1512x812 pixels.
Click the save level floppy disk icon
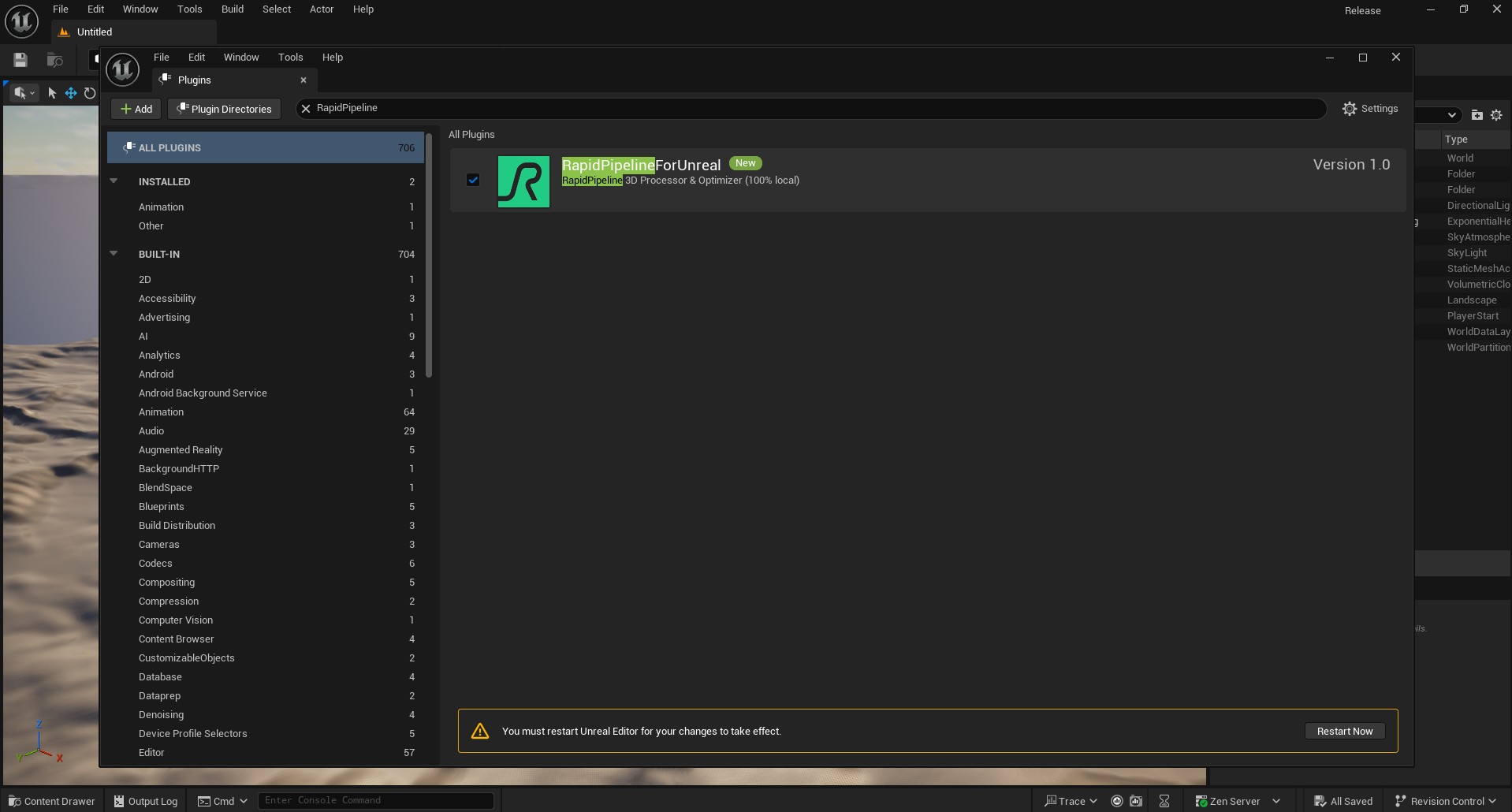[x=20, y=60]
